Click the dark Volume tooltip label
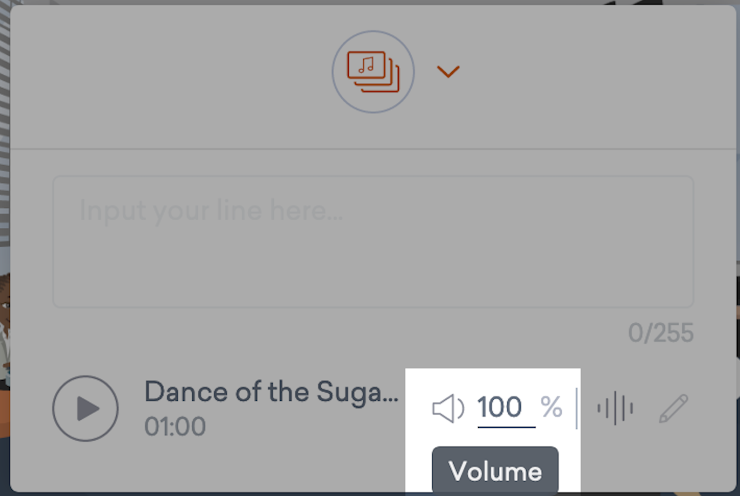Screen dimensions: 740x496 (x=495, y=470)
